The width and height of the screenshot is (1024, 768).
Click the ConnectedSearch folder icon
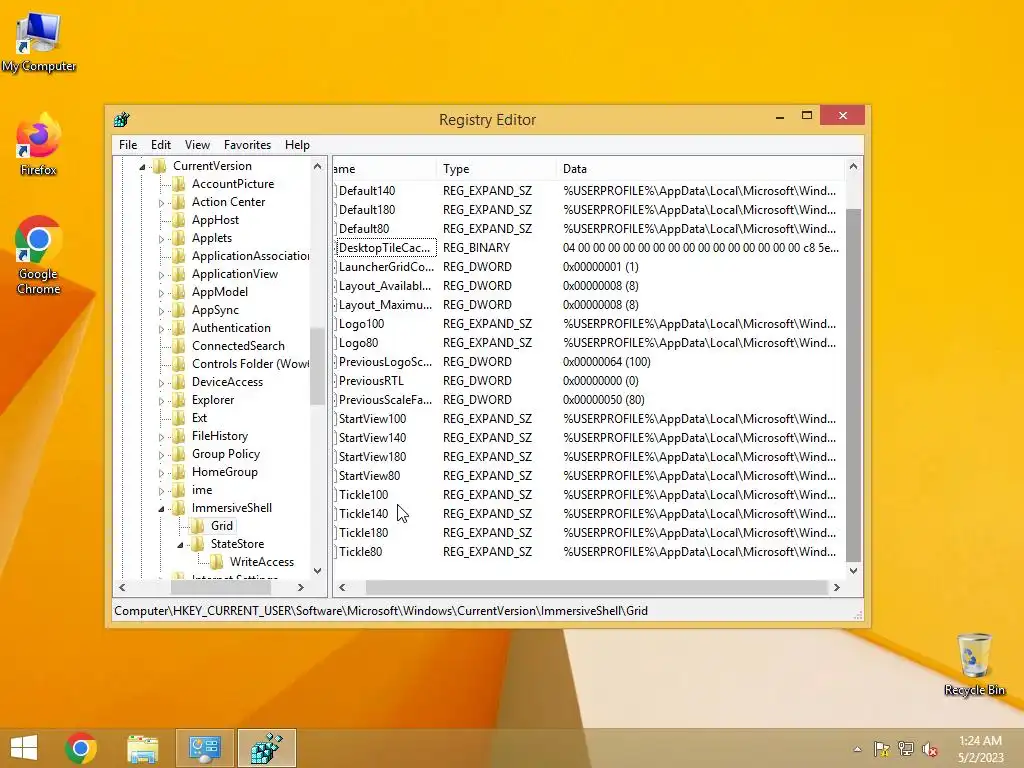pyautogui.click(x=178, y=346)
